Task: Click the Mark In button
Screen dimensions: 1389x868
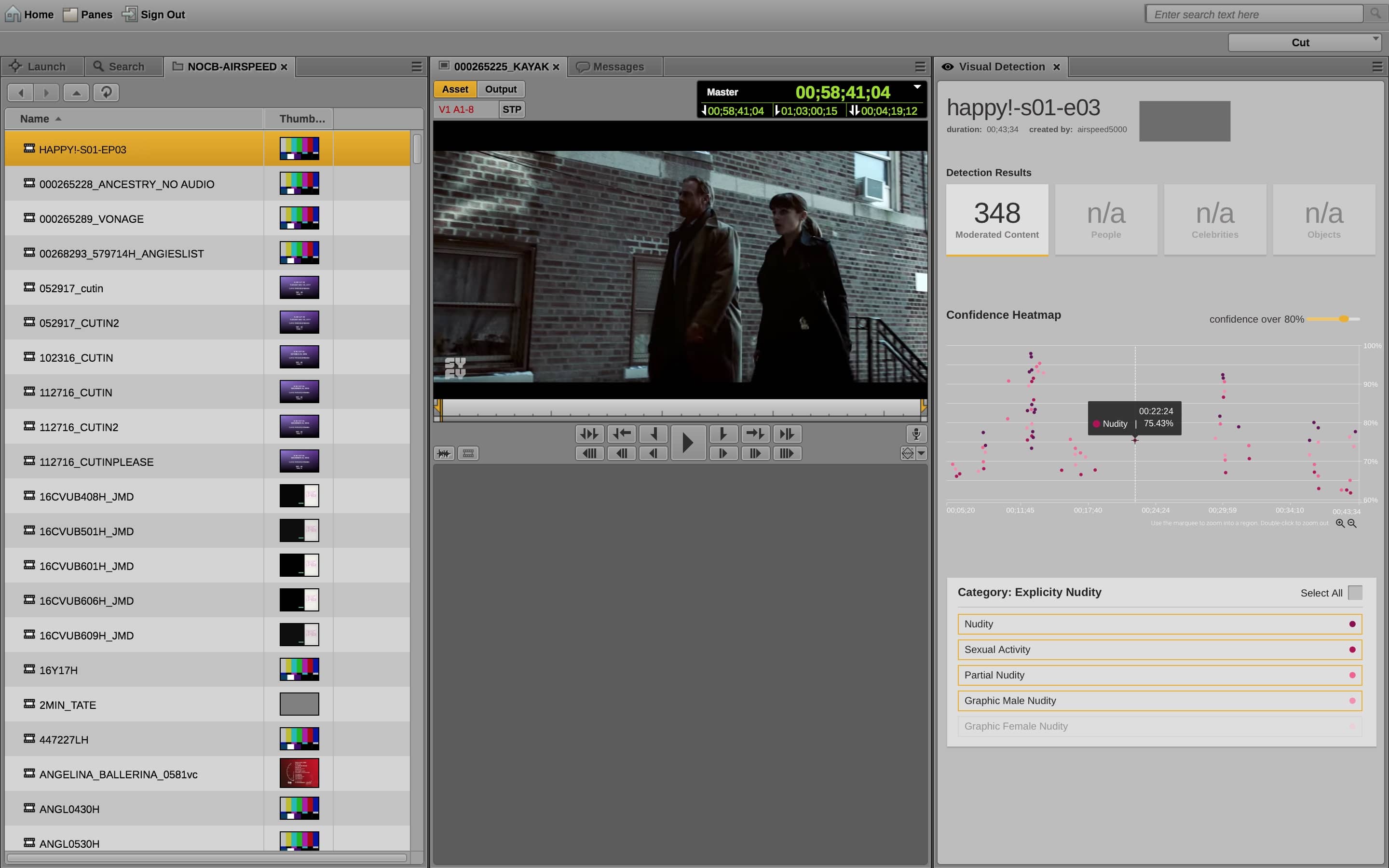Action: 653,434
